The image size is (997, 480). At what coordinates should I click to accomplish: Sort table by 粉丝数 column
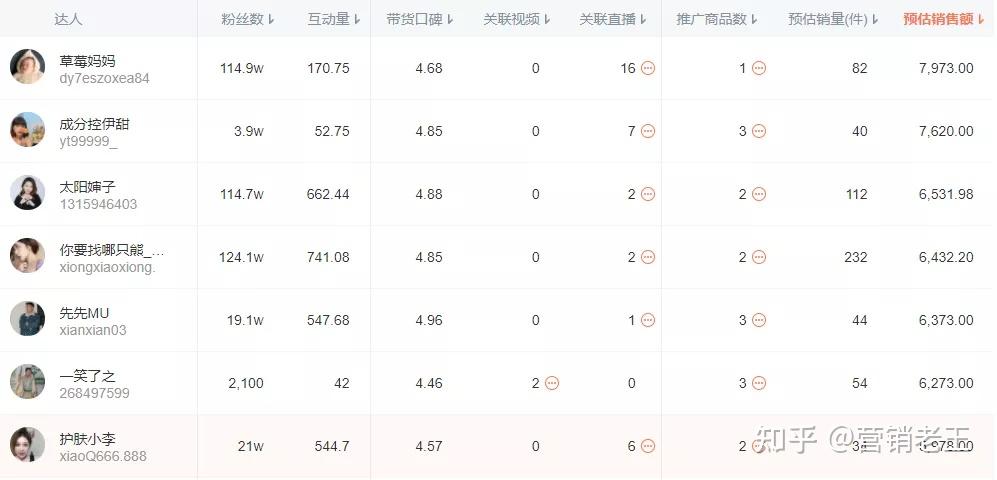[x=248, y=19]
